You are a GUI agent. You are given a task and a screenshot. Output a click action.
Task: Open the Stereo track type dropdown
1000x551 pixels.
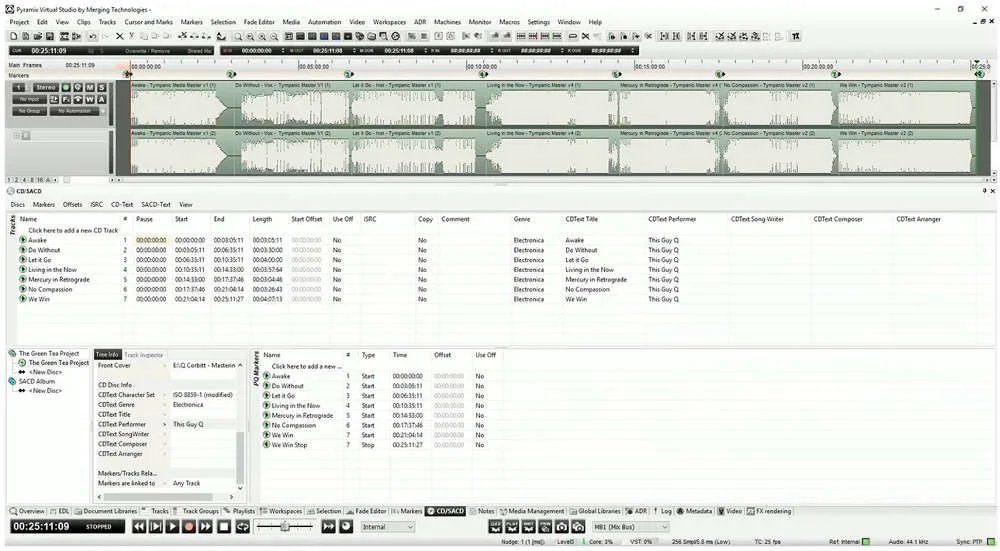45,87
